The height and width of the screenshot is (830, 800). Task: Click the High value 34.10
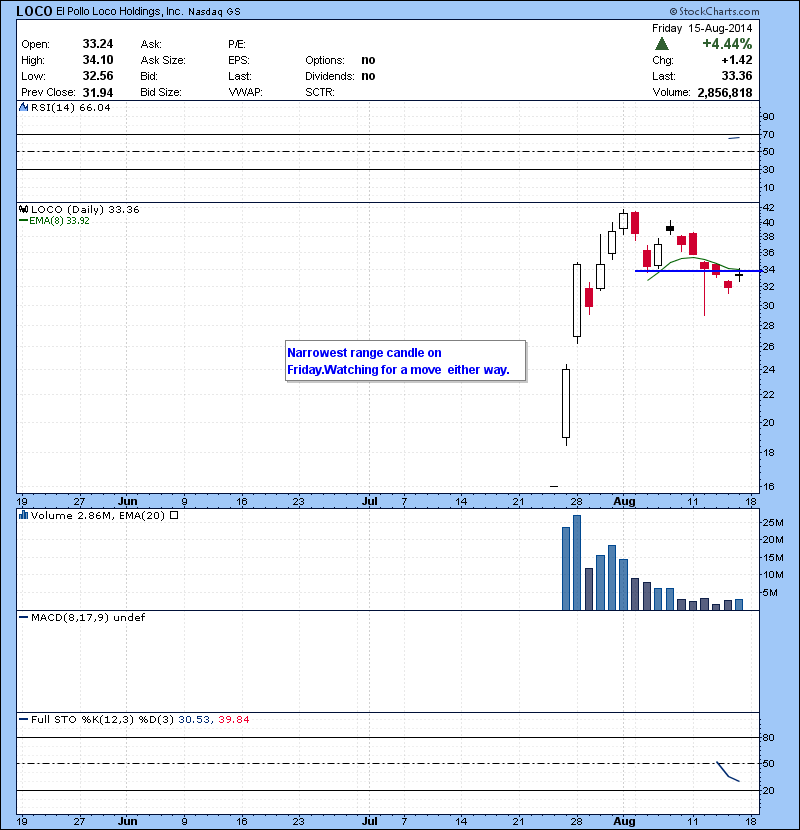(x=98, y=60)
